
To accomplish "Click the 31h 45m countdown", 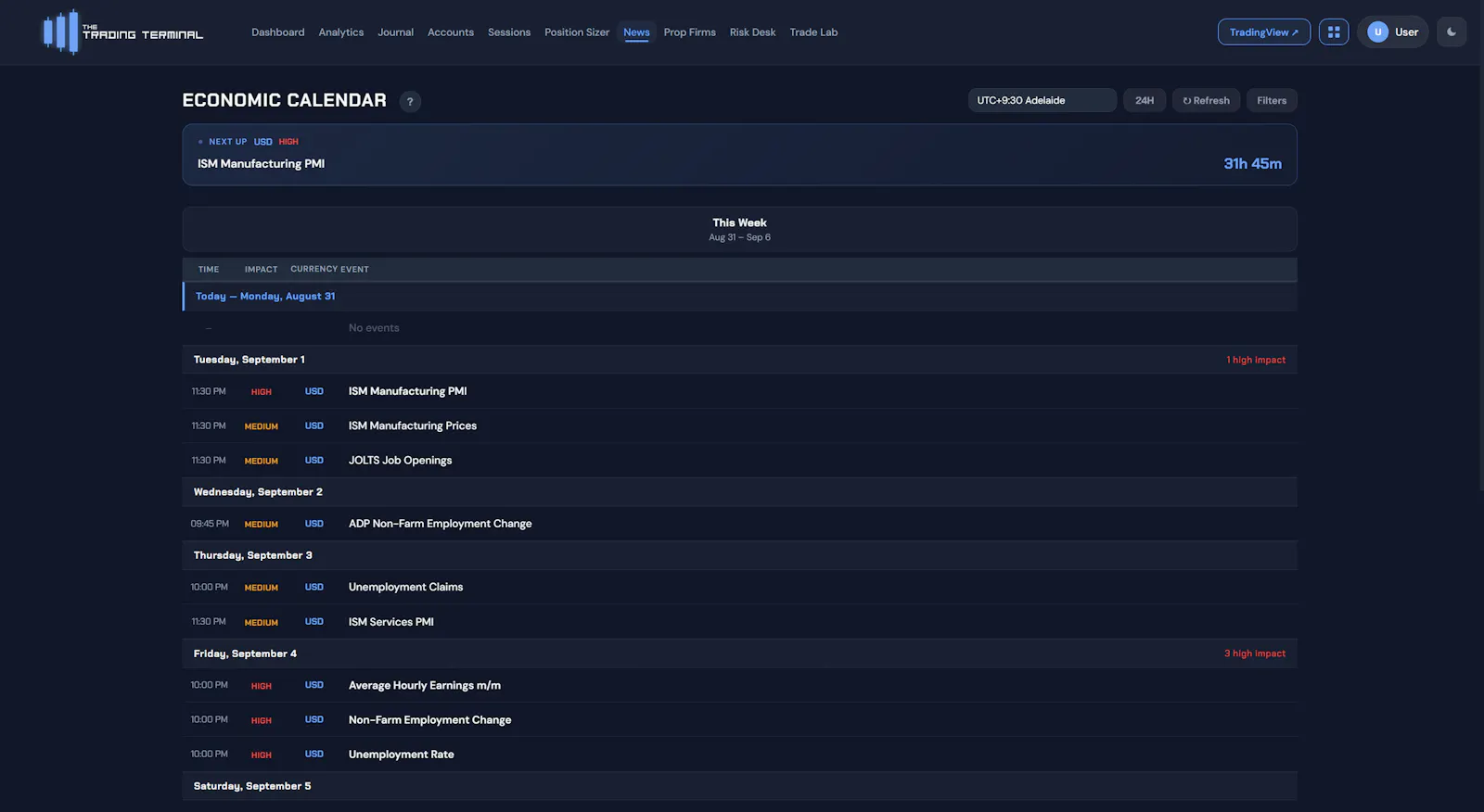I will [x=1252, y=164].
